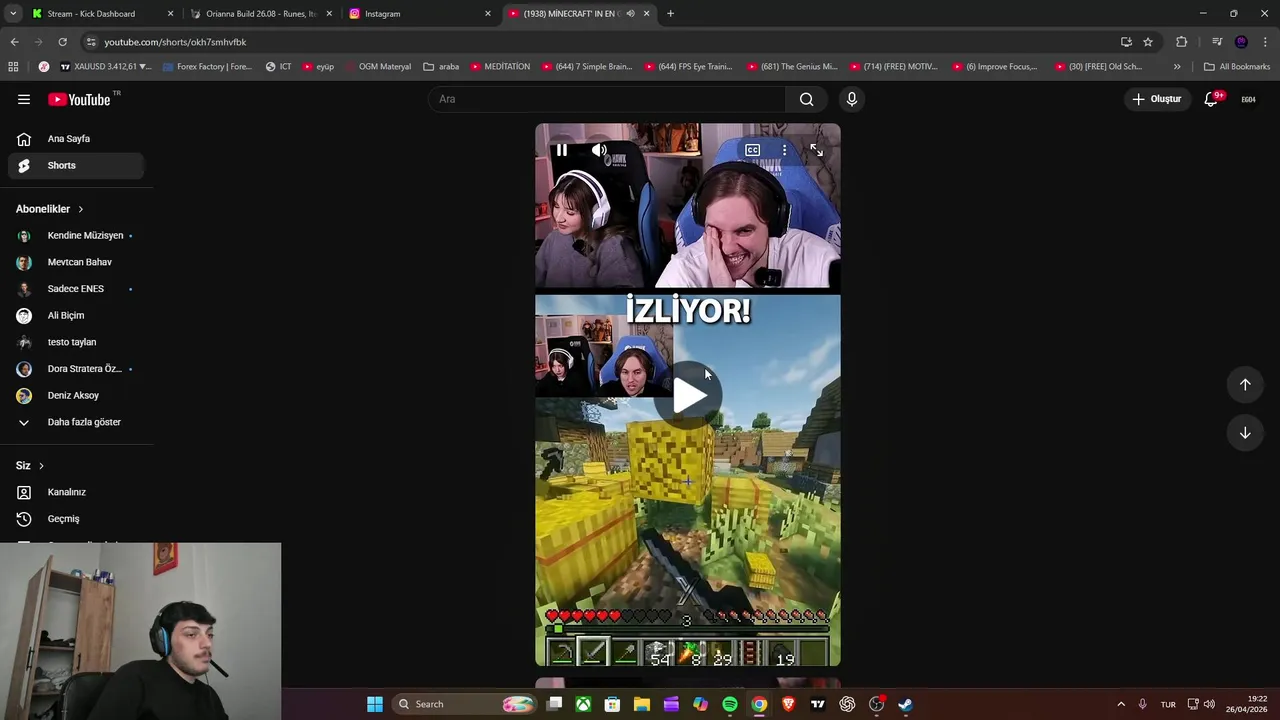Mute the Minecraft tab's audio icon
The width and height of the screenshot is (1280, 720).
click(x=630, y=14)
